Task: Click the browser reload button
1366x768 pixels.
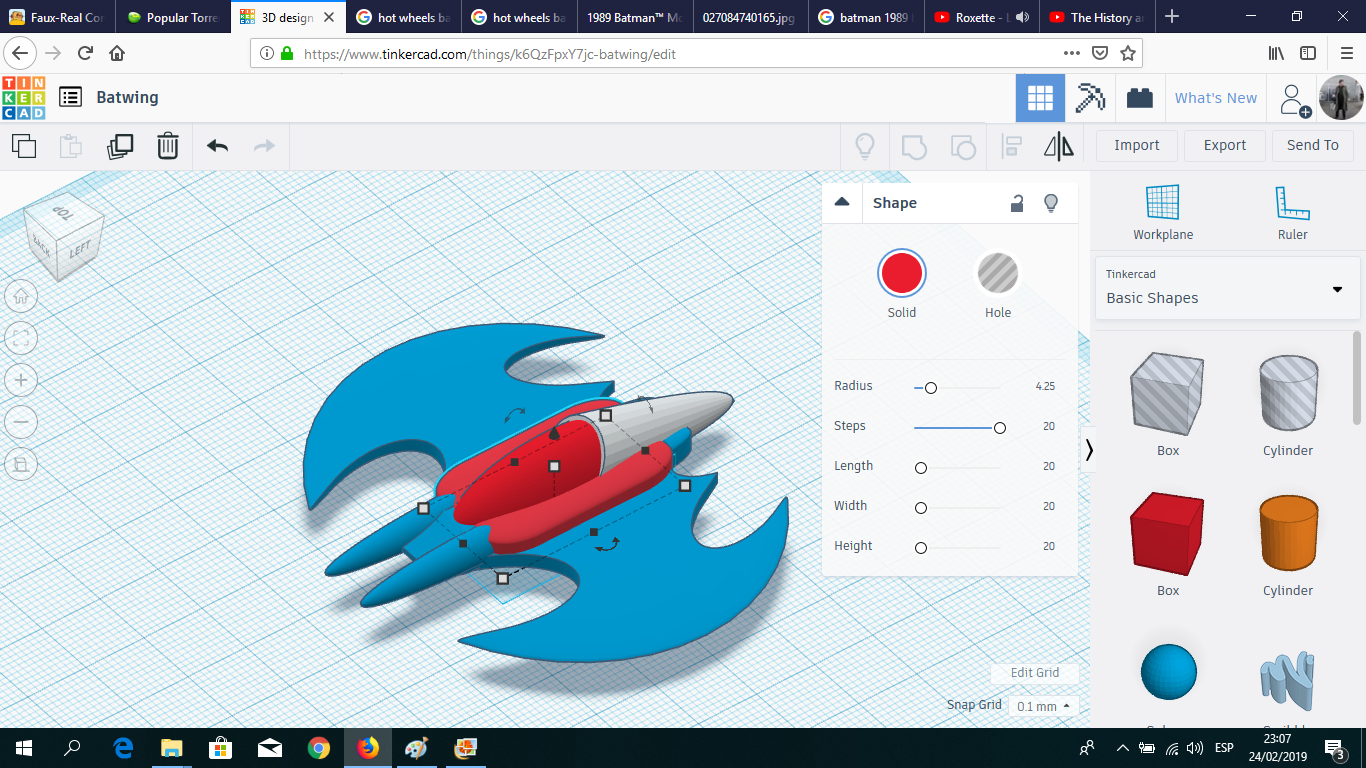Action: 85,53
